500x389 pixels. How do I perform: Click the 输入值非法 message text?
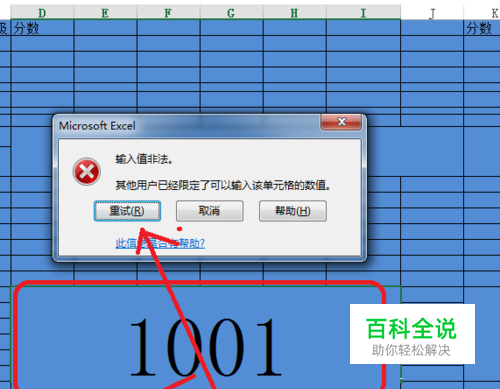[144, 159]
